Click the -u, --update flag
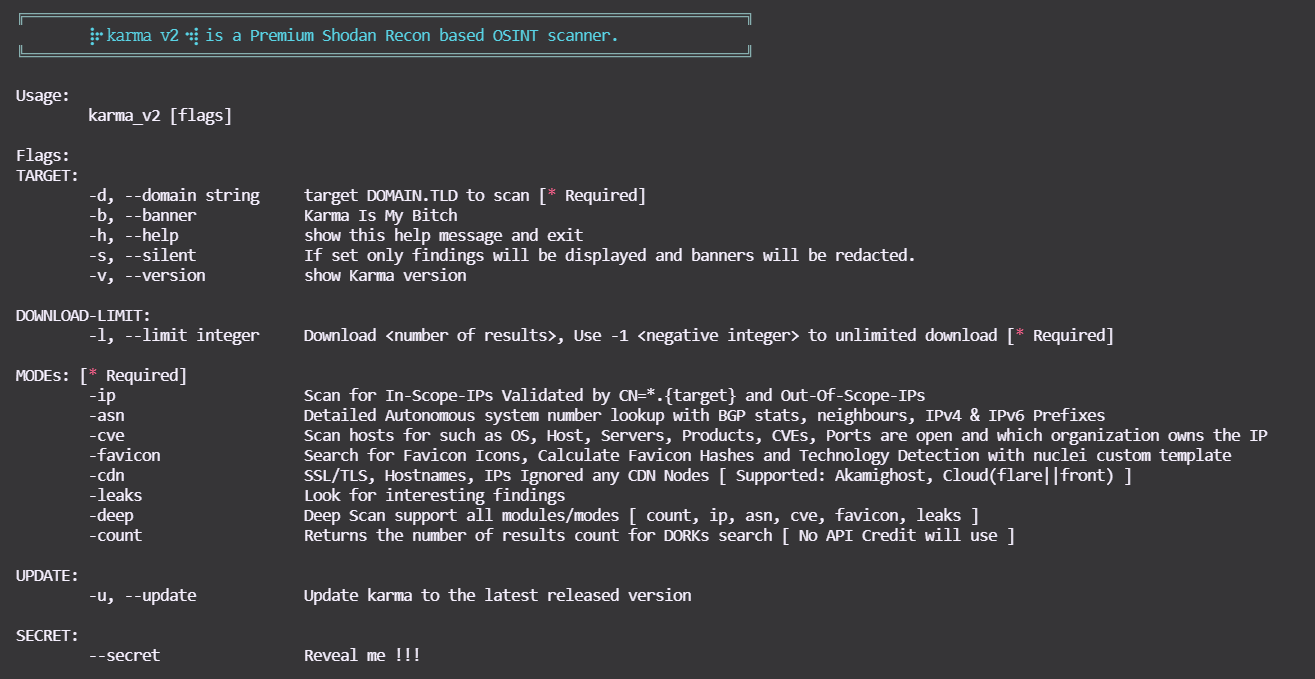Viewport: 1315px width, 679px height. click(x=142, y=596)
